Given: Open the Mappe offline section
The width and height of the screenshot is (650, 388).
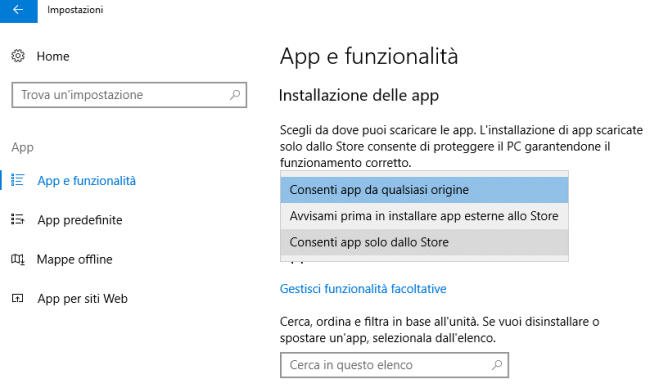Looking at the screenshot, I should 75,259.
